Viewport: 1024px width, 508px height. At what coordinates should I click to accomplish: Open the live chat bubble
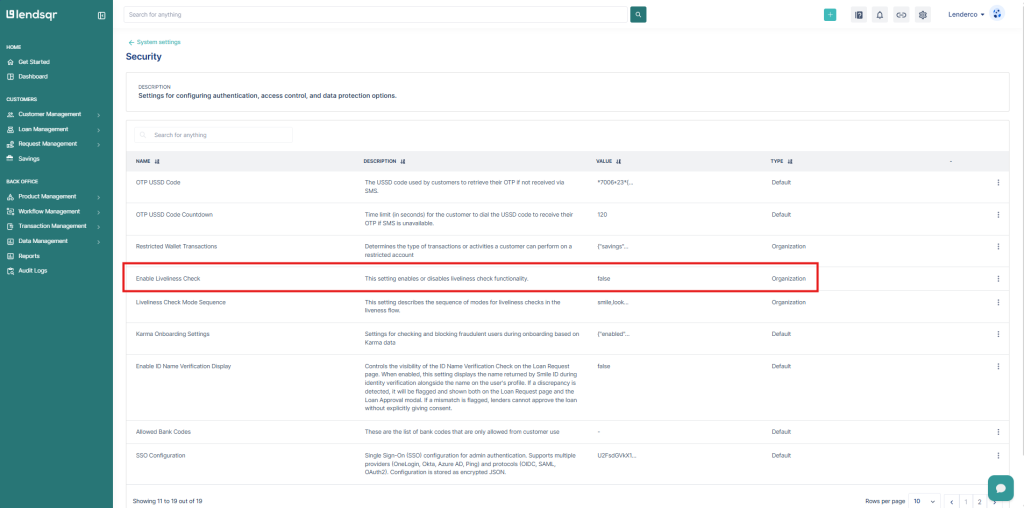pos(1000,487)
